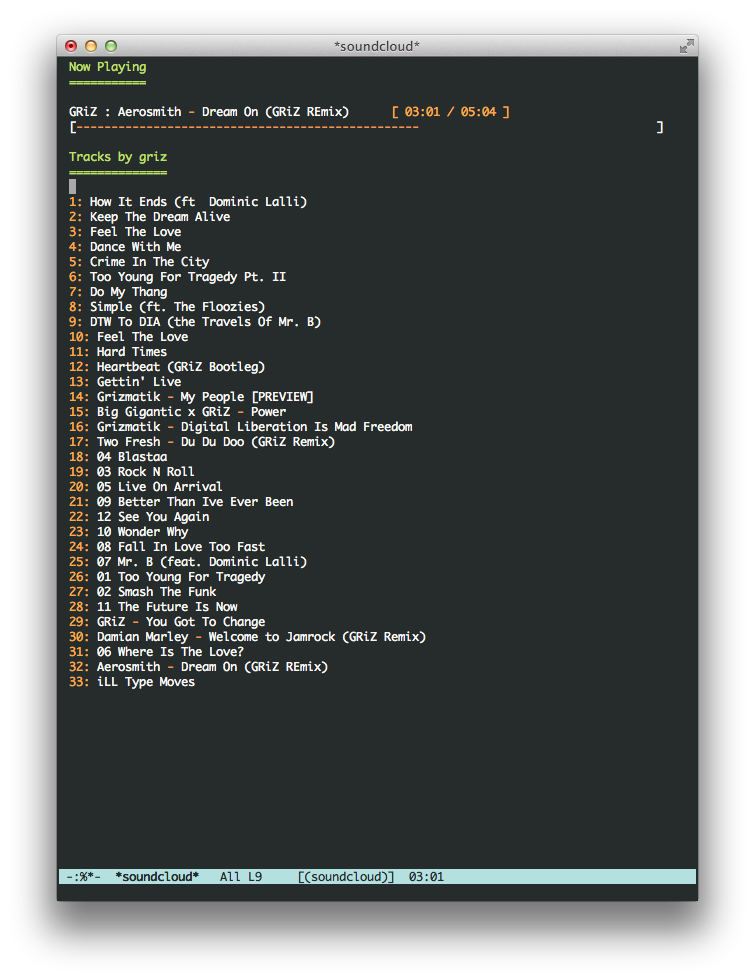Viewport: 755px width, 980px height.
Task: Select track 4 Dance With Me
Action: 125,247
